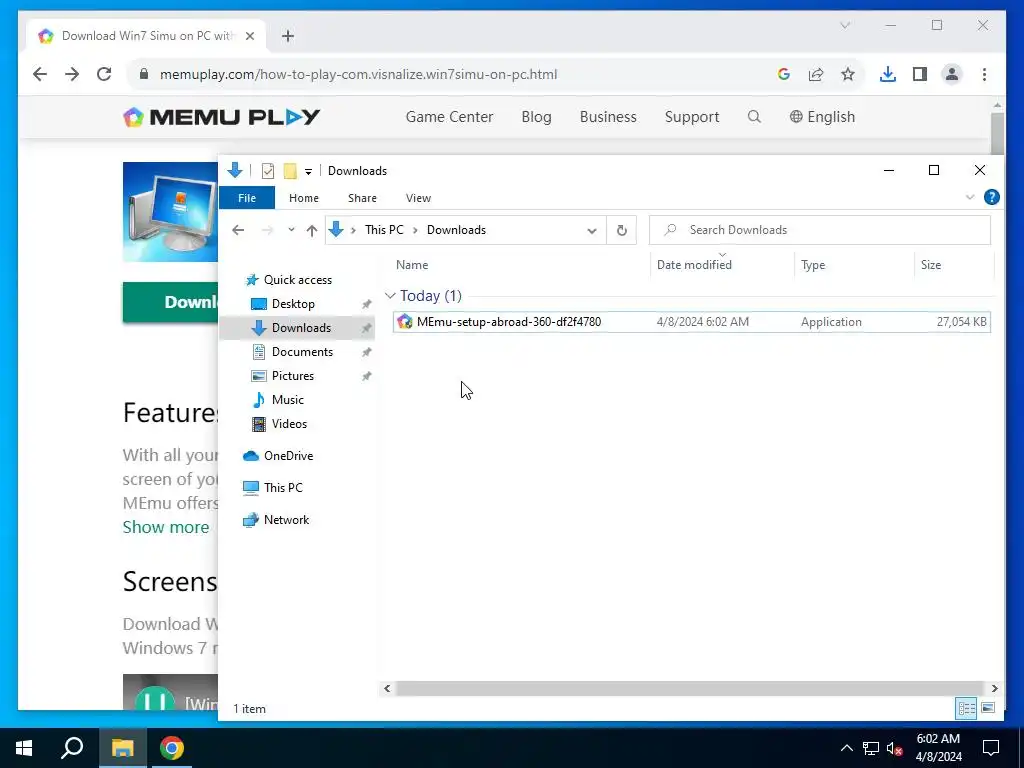1024x768 pixels.
Task: Open the English language selector
Action: coord(822,117)
